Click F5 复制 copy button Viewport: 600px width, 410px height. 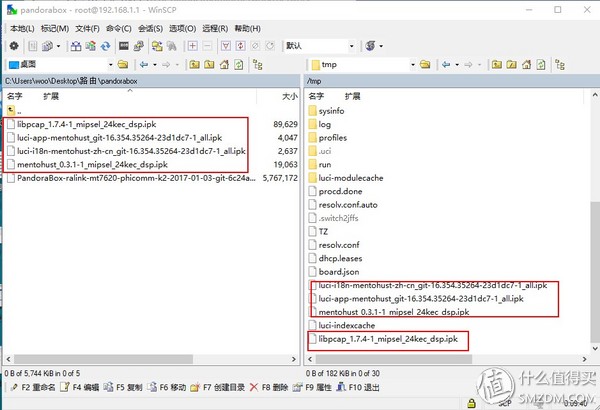(123, 387)
